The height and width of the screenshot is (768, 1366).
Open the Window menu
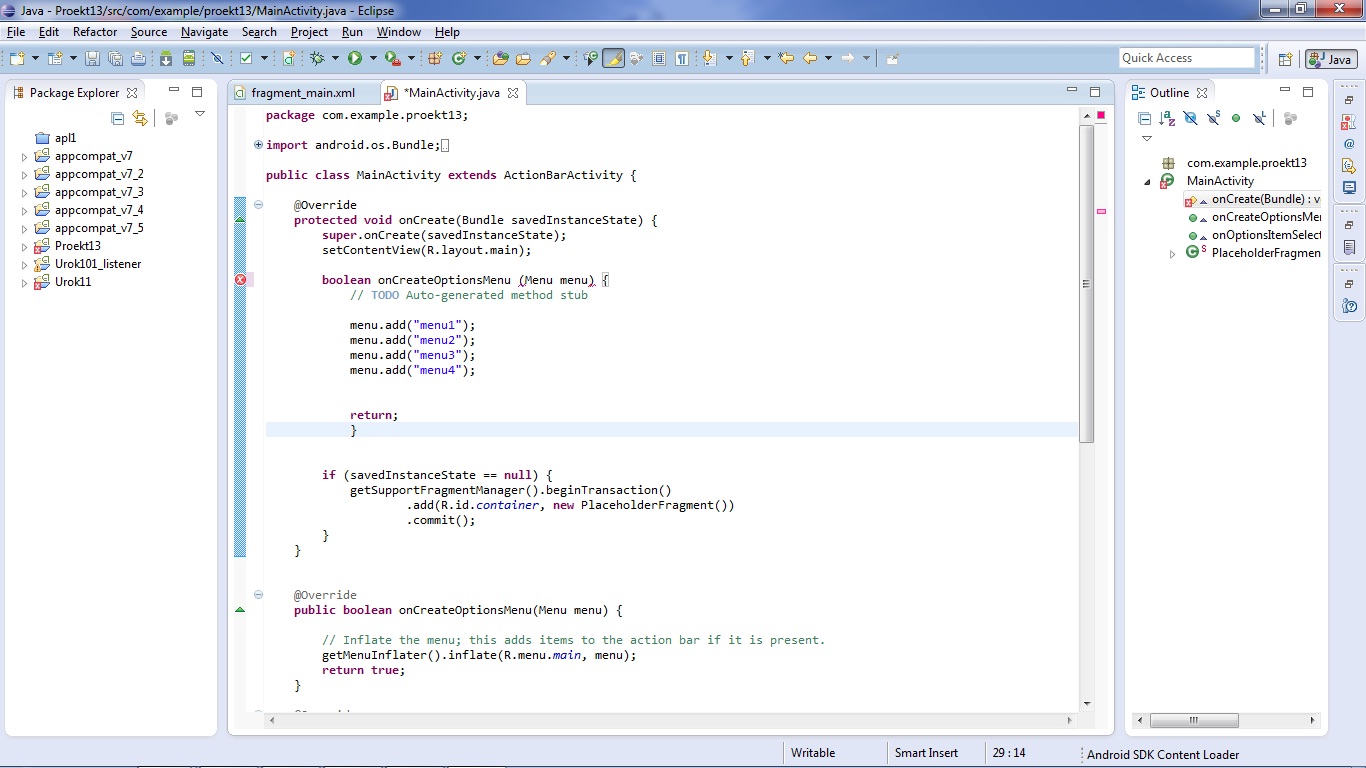click(x=399, y=32)
